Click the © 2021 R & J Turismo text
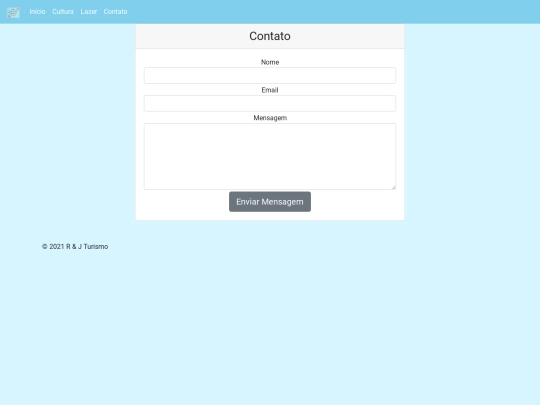The height and width of the screenshot is (405, 540). click(x=75, y=247)
